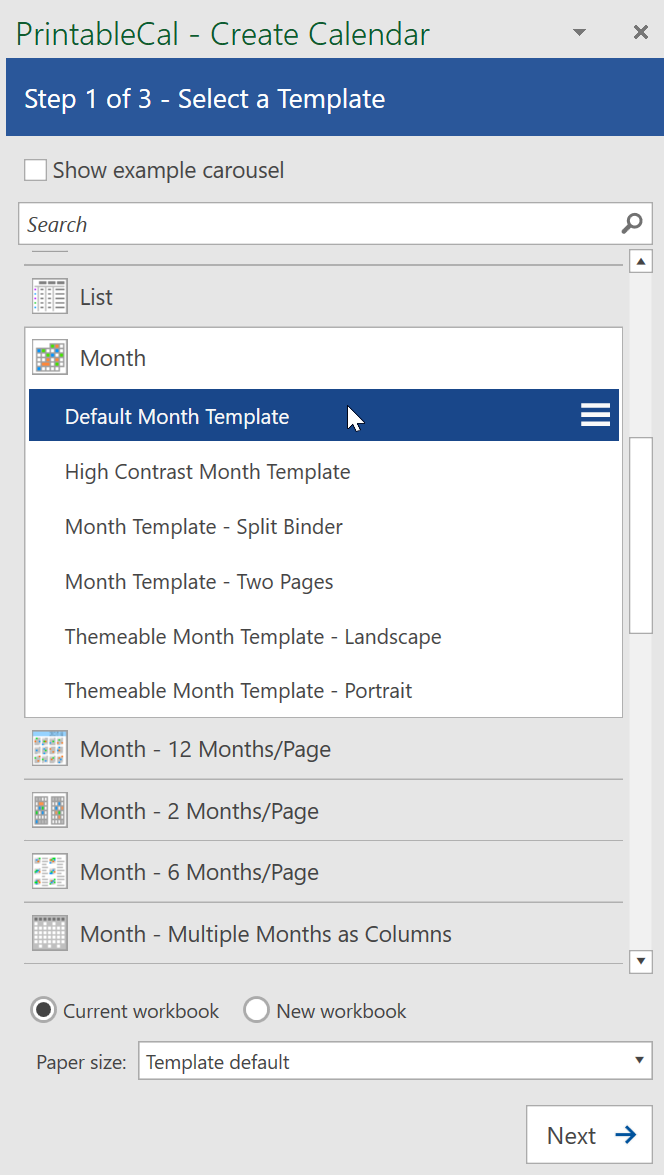Open the hamburger menu on Default Month Template
The width and height of the screenshot is (664, 1175).
[595, 415]
